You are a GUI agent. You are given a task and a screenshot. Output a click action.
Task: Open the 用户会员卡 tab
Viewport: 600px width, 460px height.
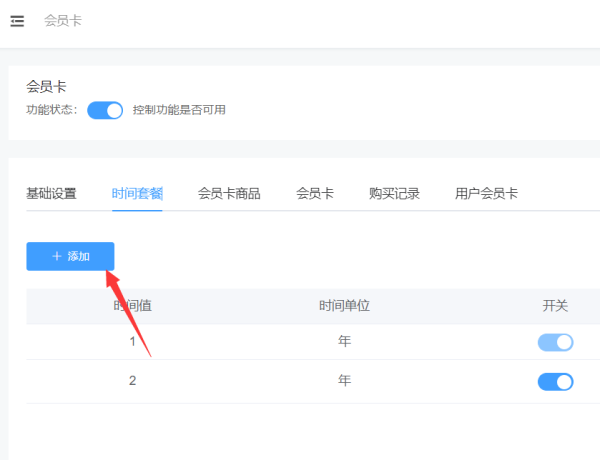coord(486,194)
